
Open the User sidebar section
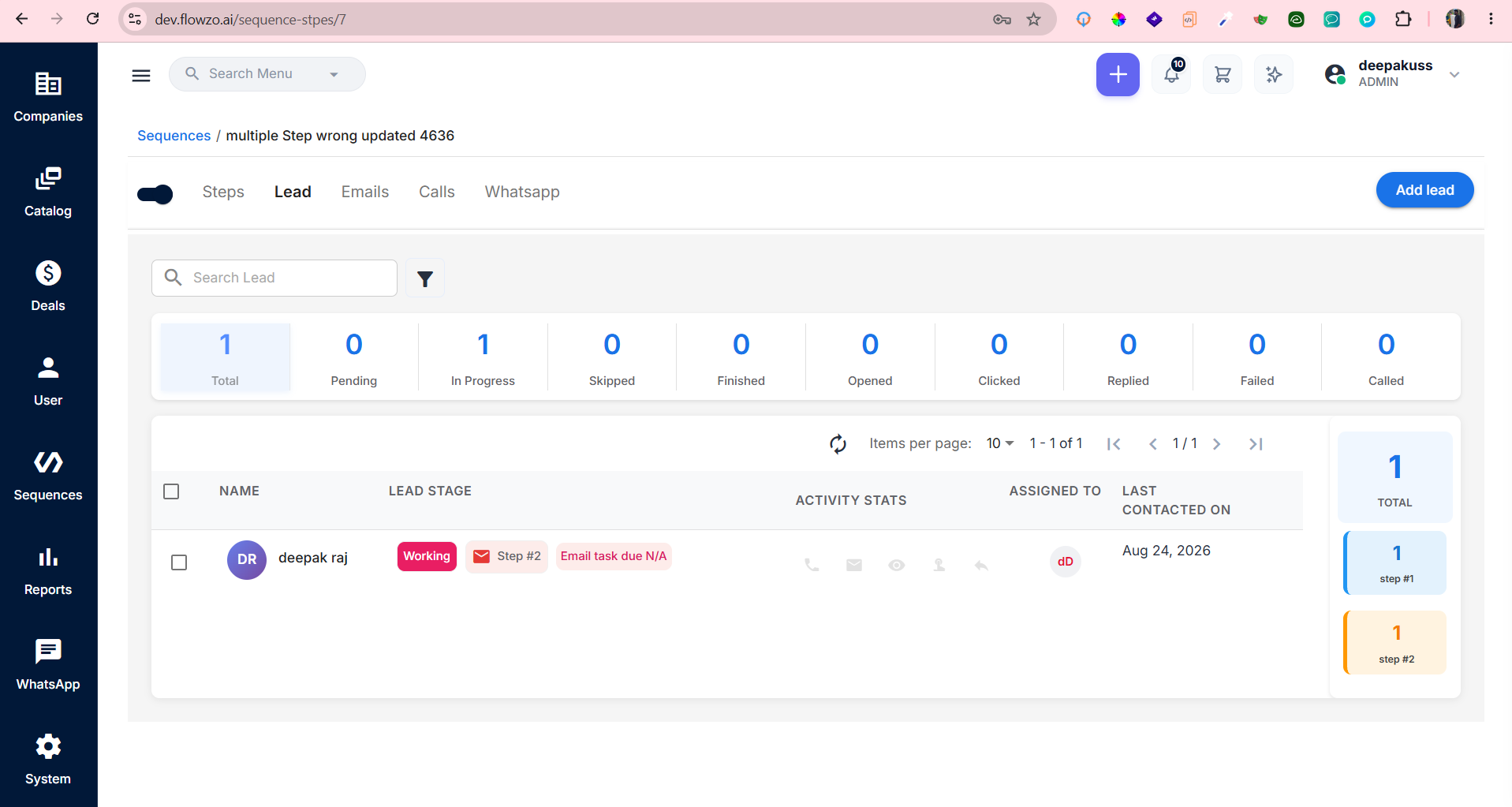click(x=48, y=381)
